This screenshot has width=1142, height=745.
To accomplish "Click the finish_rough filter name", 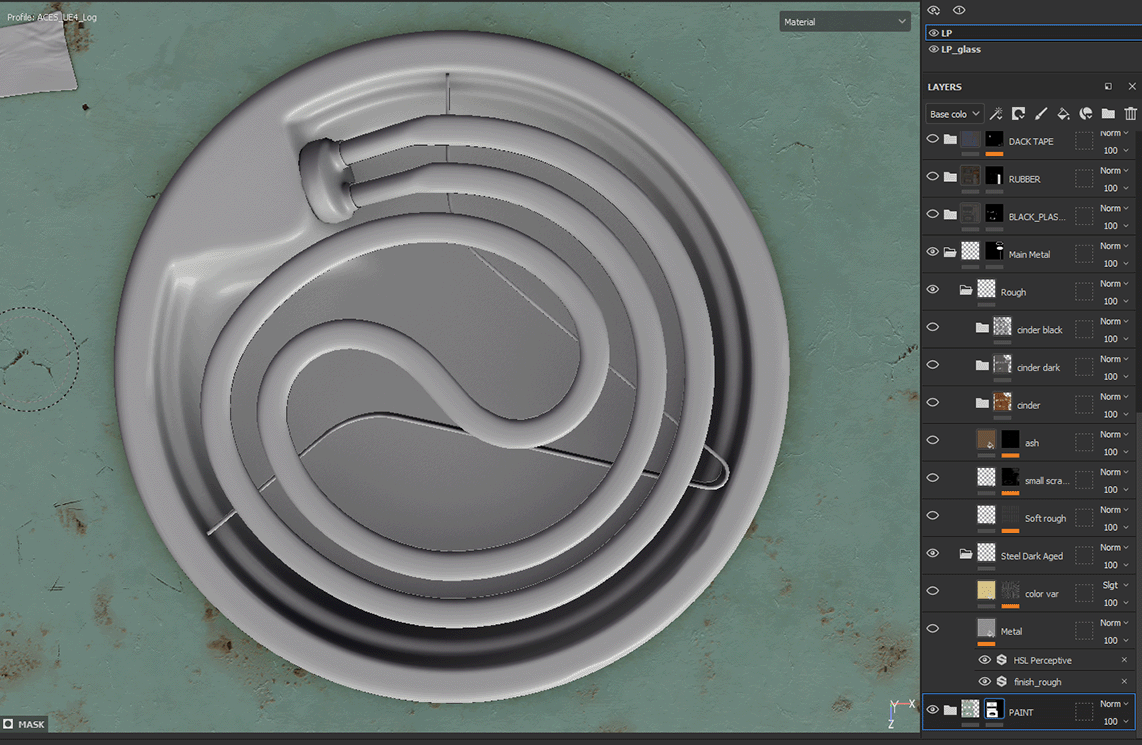I will point(1037,682).
